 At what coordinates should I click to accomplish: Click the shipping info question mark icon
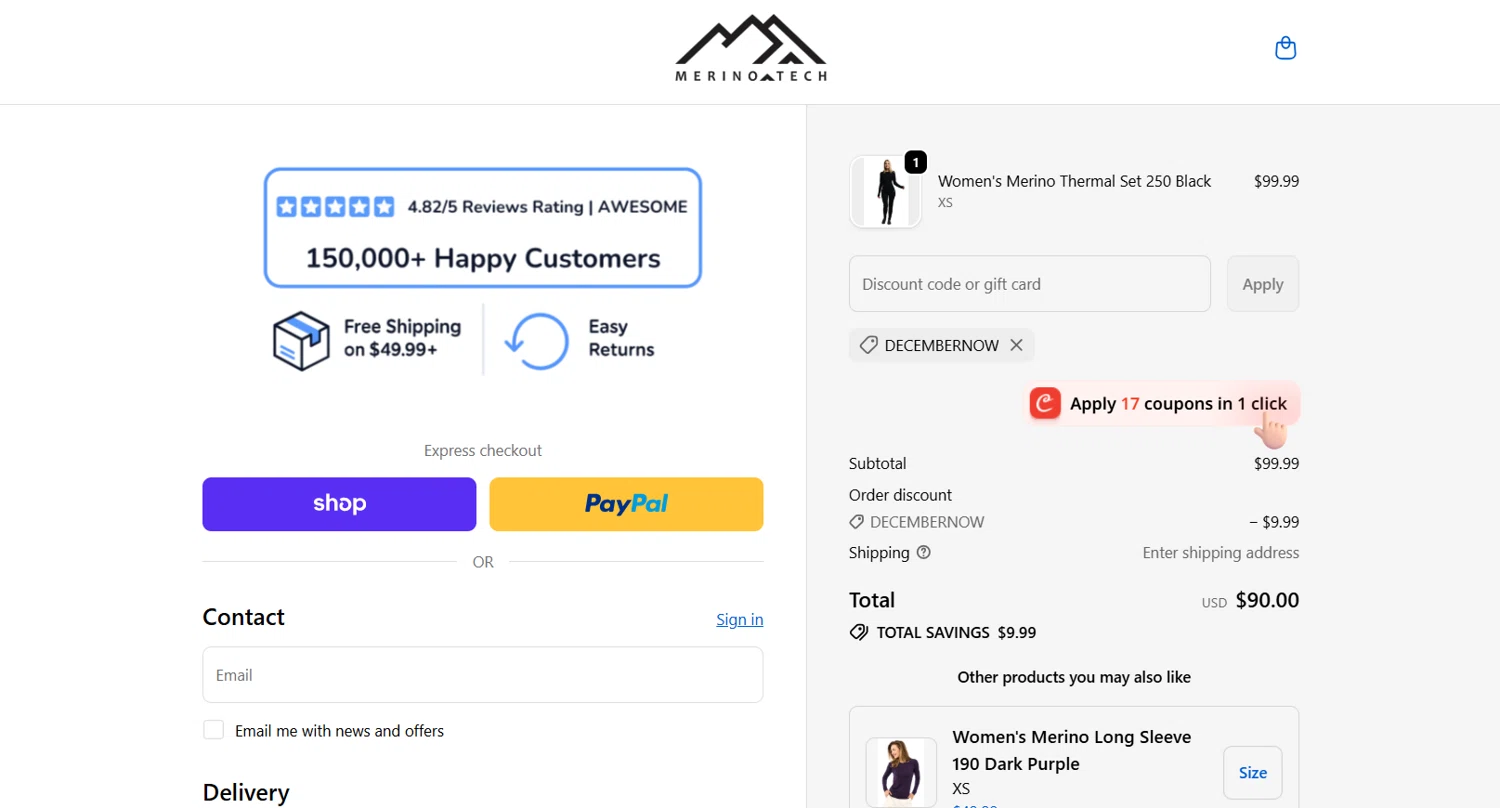[923, 552]
